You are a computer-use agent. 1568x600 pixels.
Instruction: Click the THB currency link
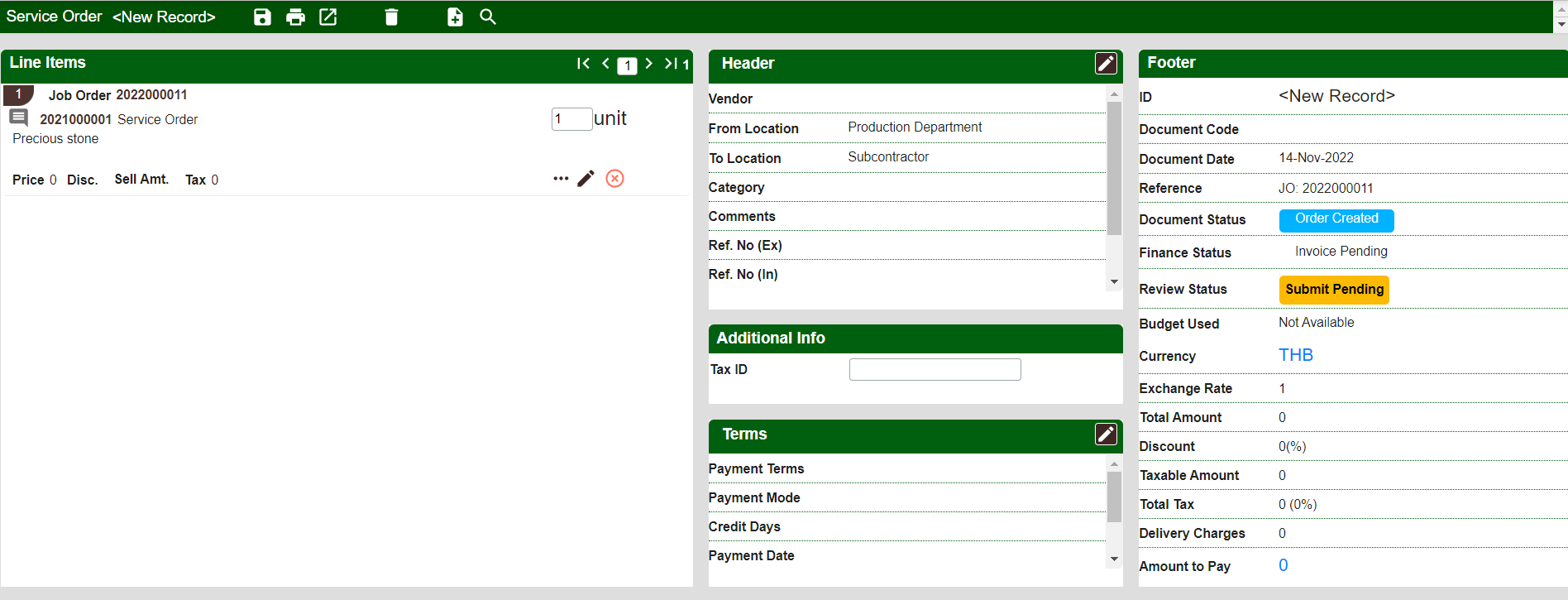point(1295,355)
